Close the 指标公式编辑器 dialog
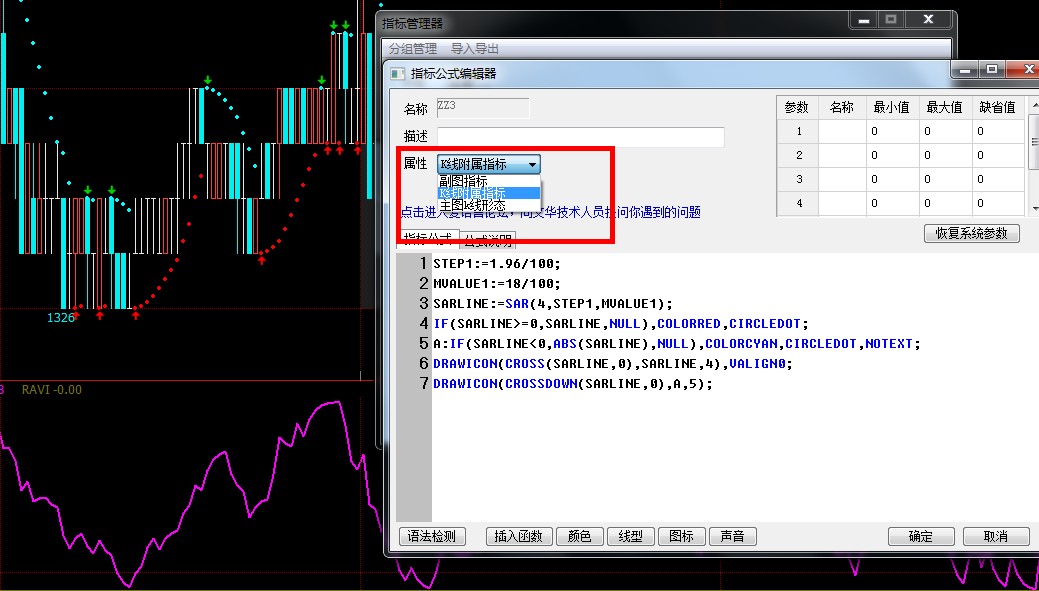Viewport: 1039px width, 591px height. pyautogui.click(x=1025, y=69)
